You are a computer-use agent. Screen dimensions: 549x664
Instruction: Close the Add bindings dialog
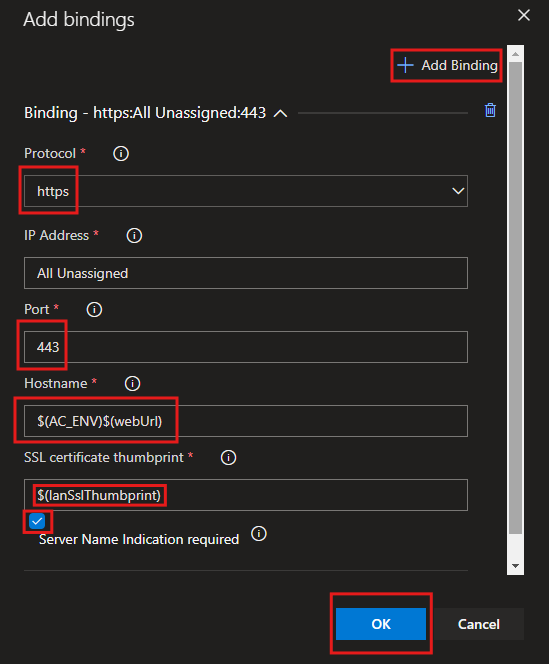tap(524, 15)
